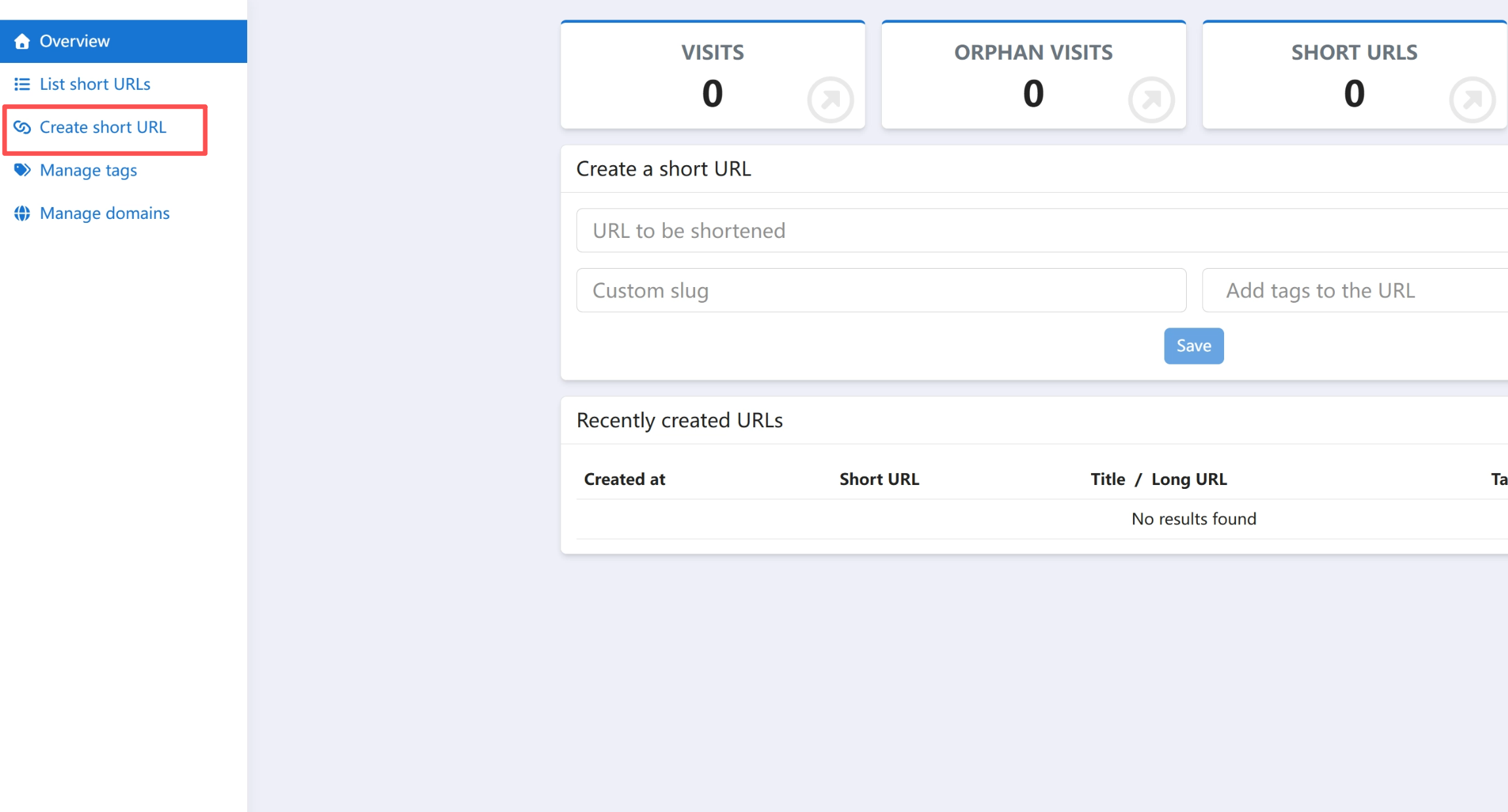
Task: Click the Title / Long URL column header
Action: click(1159, 479)
